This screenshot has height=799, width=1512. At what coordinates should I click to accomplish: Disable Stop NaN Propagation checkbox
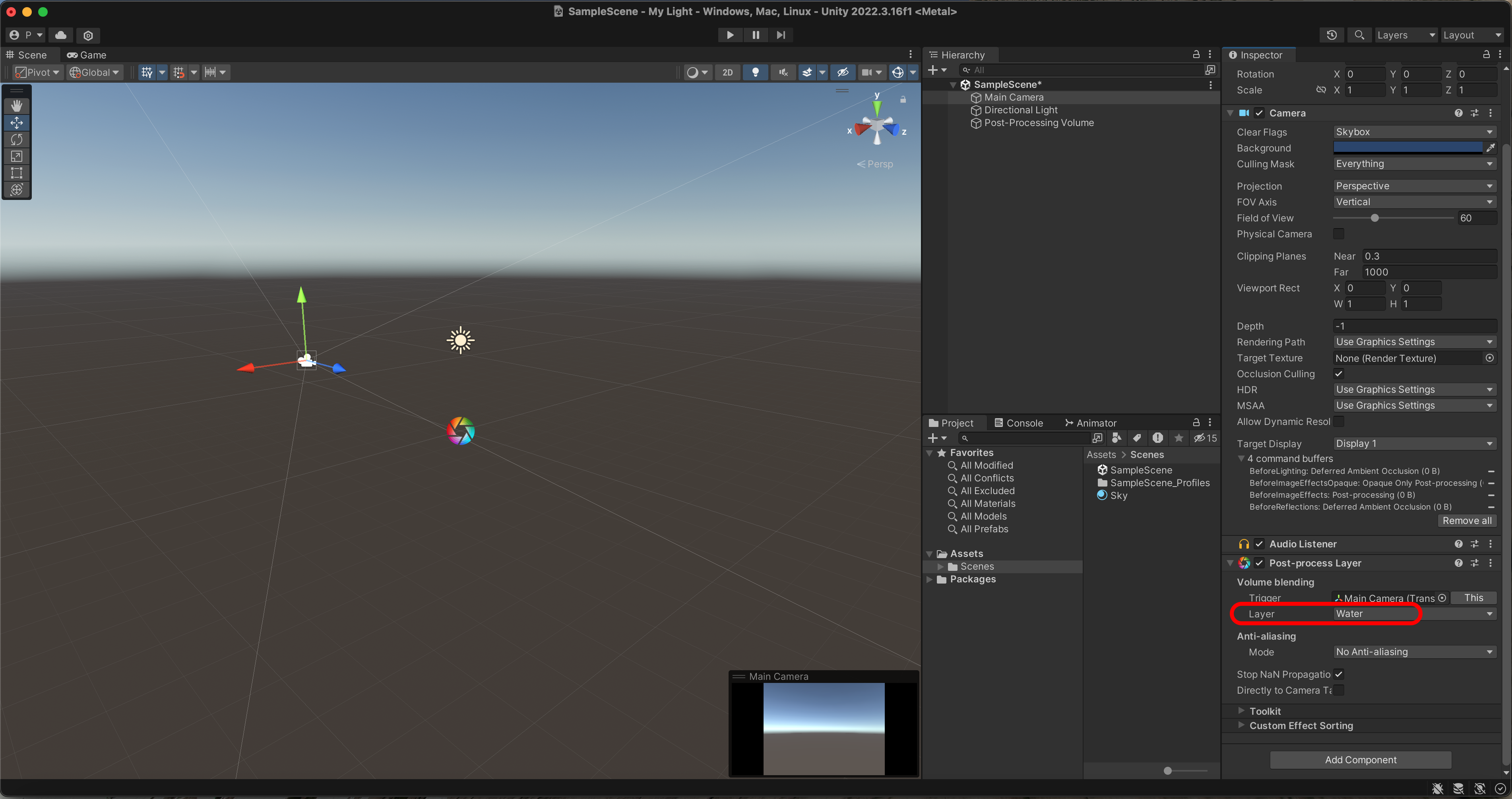pos(1338,675)
